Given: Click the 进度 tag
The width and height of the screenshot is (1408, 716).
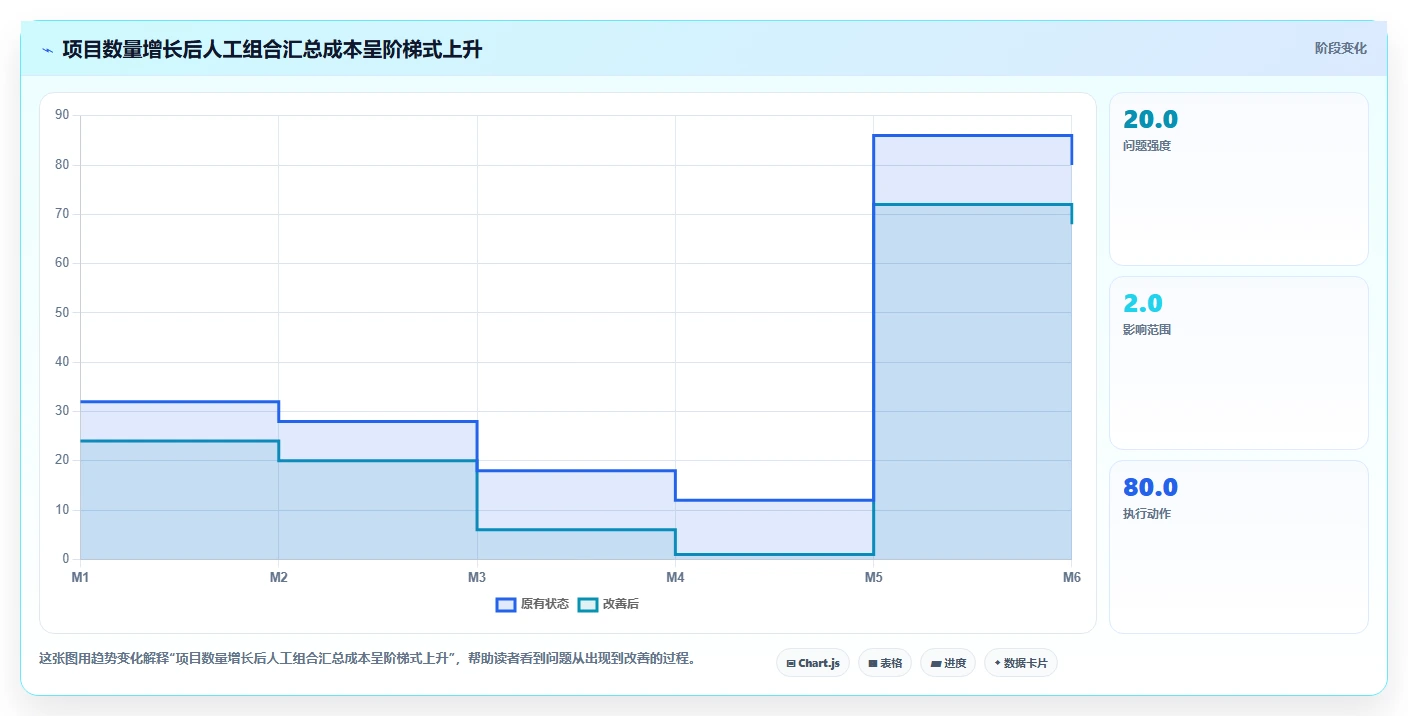Looking at the screenshot, I should [947, 663].
